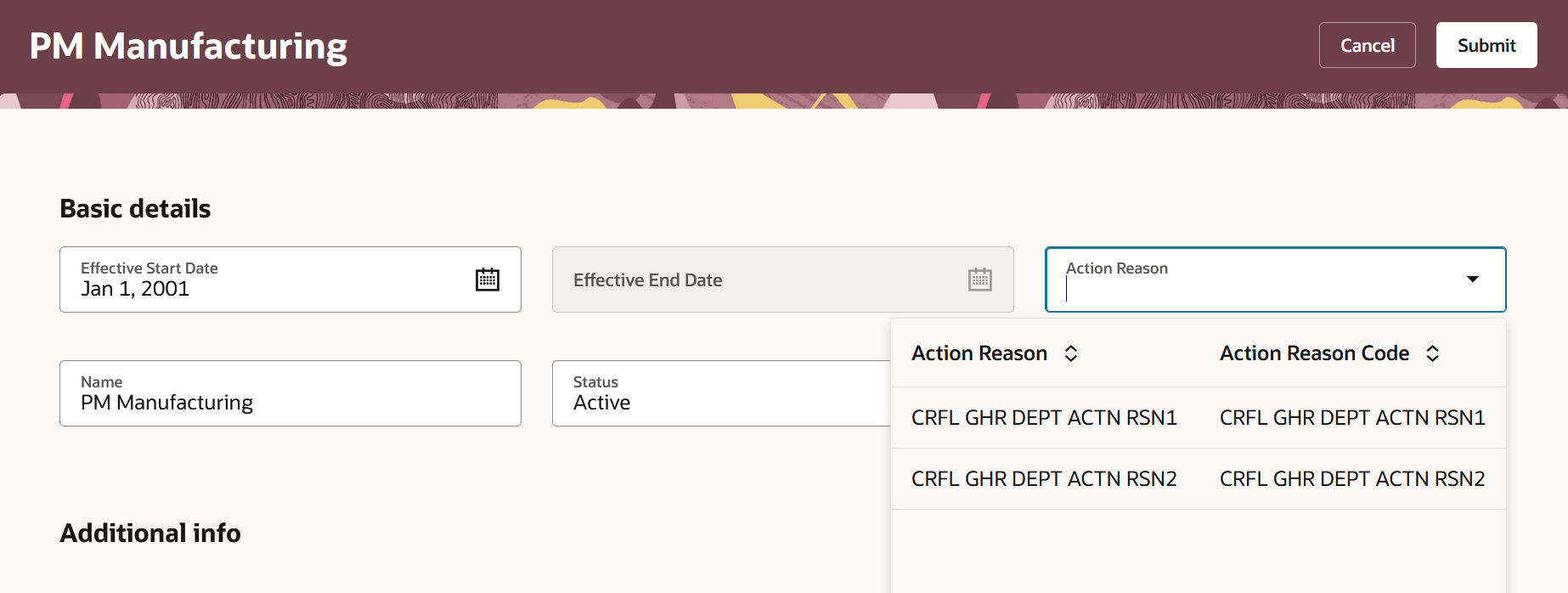This screenshot has height=593, width=1568.
Task: Select CRFL GHR DEPT ACTN RSN2 reason
Action: tap(1044, 479)
